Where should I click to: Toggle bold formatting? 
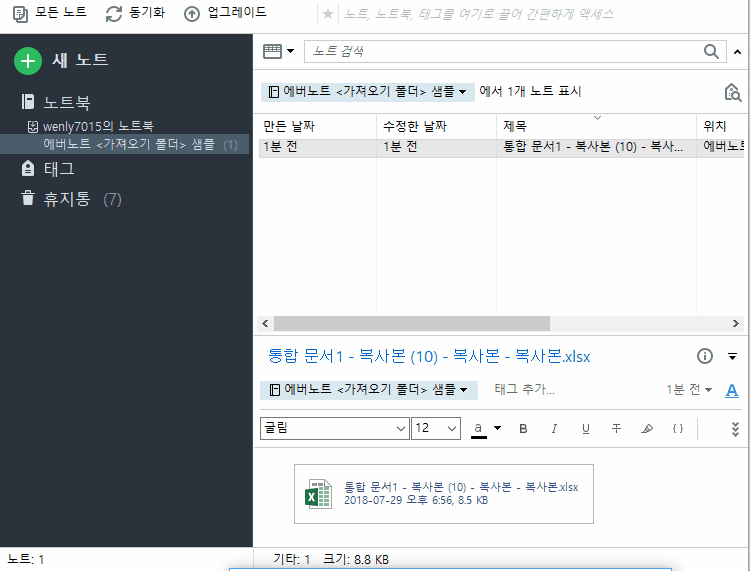click(x=523, y=428)
